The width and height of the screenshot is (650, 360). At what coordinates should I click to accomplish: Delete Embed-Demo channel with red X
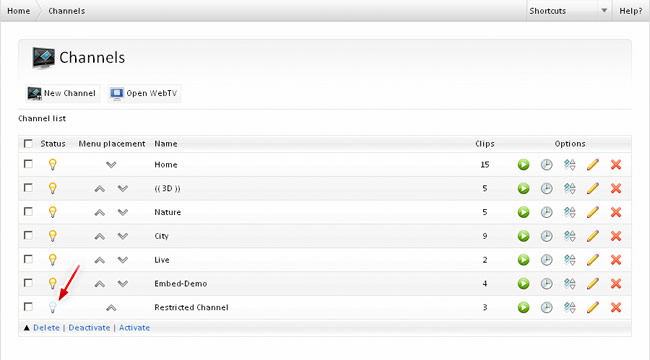(616, 284)
